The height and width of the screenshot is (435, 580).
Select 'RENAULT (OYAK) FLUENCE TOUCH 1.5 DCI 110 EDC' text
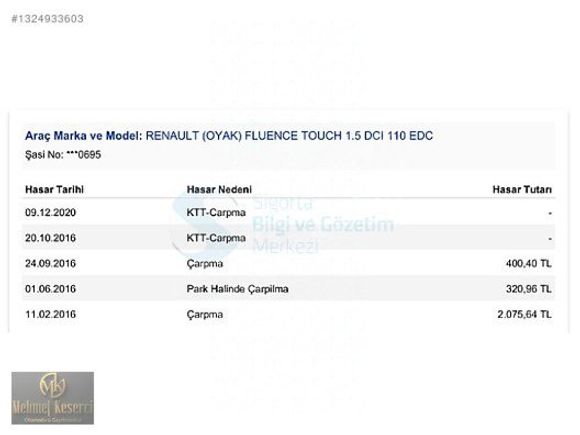click(x=289, y=136)
